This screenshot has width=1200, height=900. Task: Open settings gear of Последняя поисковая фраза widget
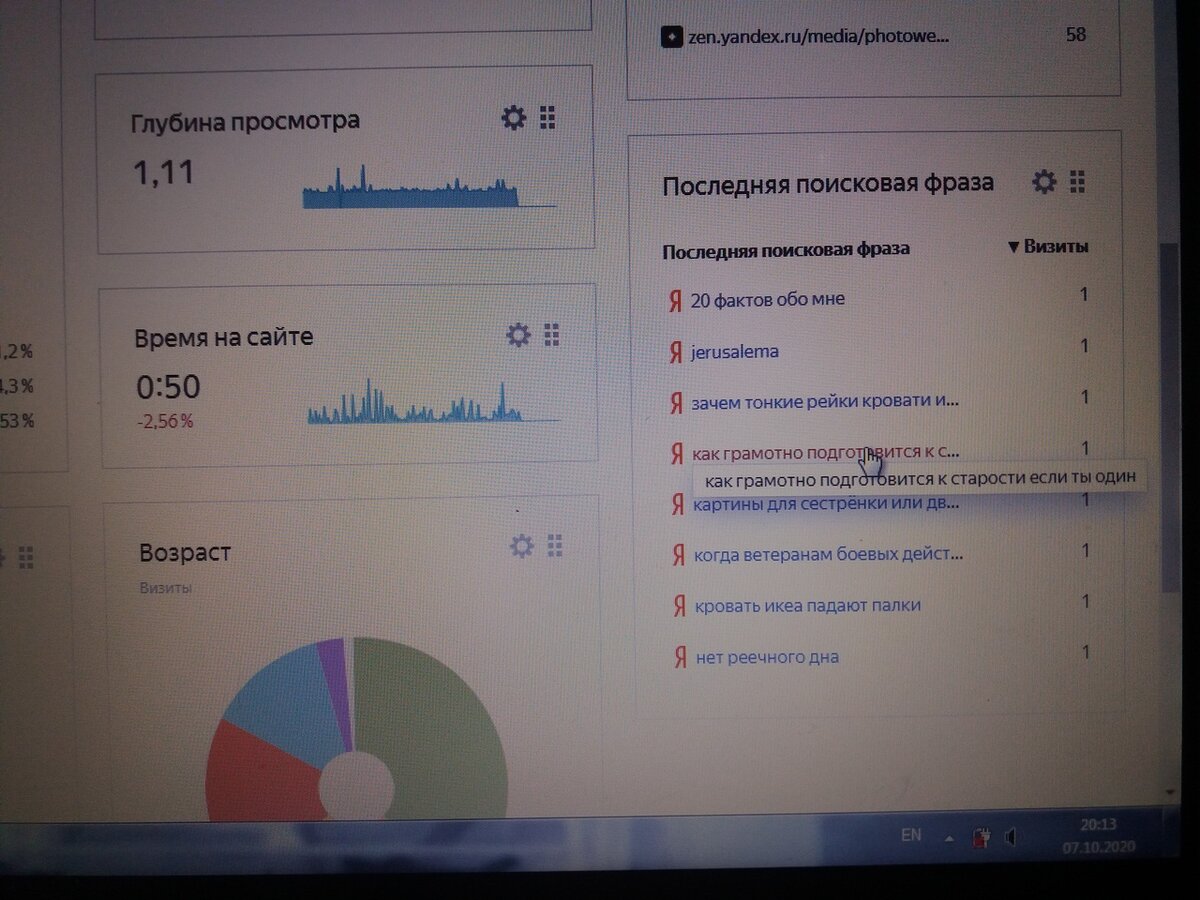tap(1044, 182)
